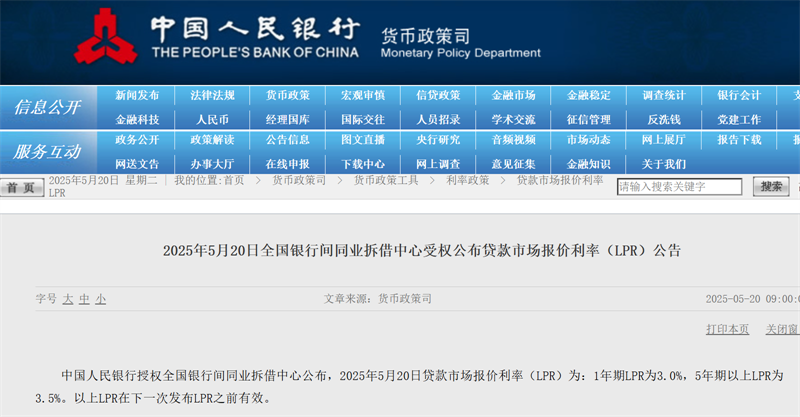This screenshot has height=417, width=800.
Task: Open 新闻发布 menu item
Action: [x=137, y=95]
